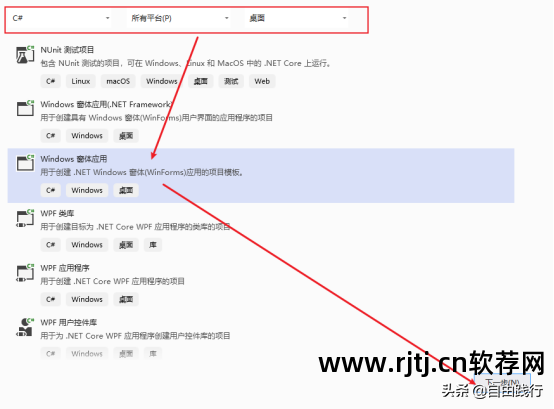Click the WPF 用户控件库 description text

click(x=135, y=336)
